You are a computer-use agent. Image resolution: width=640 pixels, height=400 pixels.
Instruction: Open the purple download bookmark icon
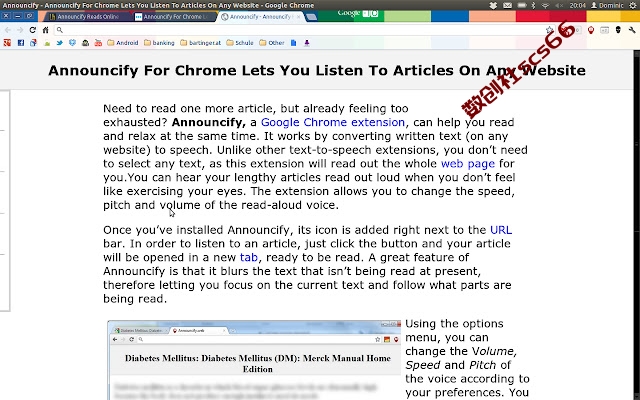coord(307,42)
